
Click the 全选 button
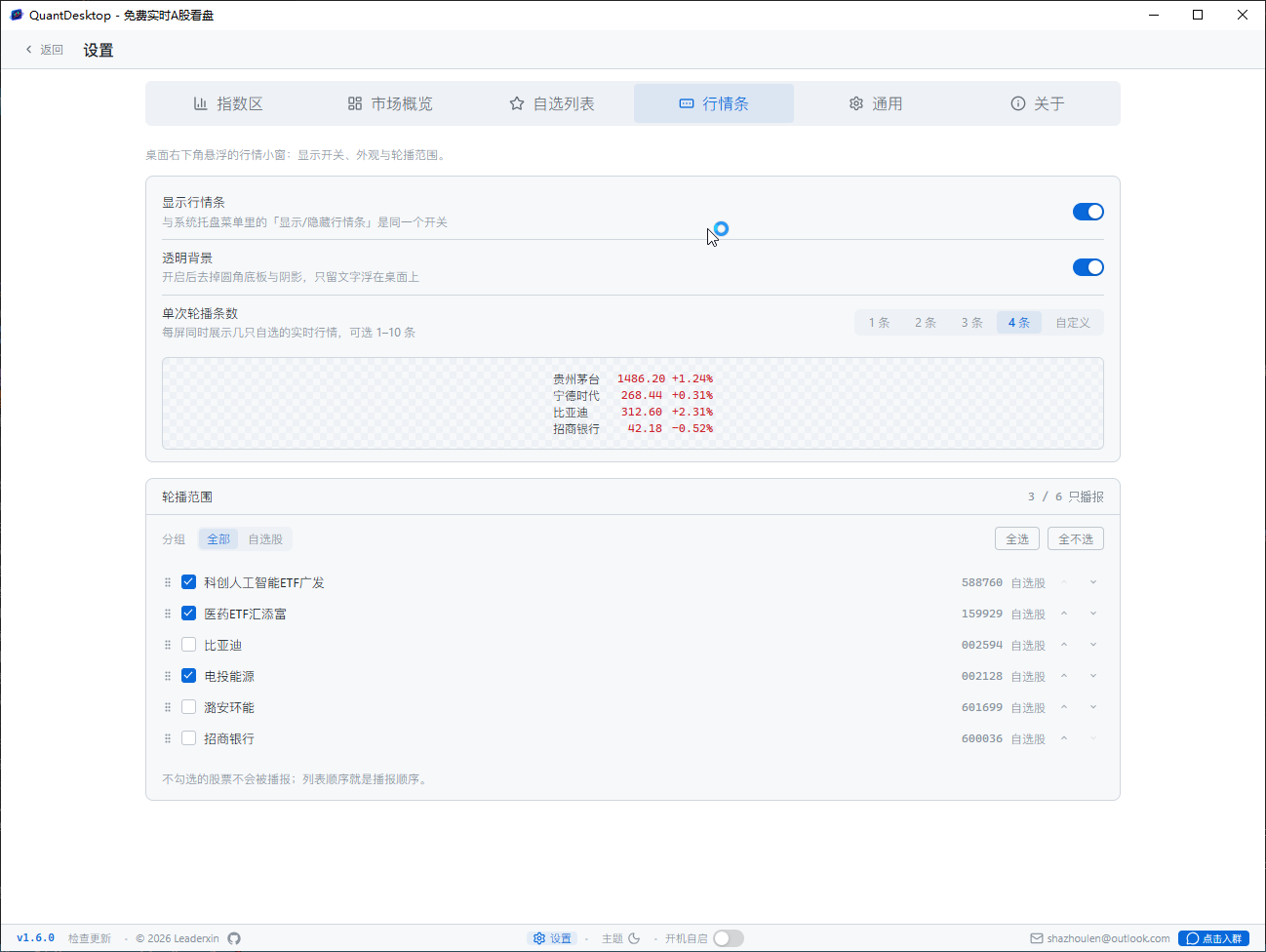pyautogui.click(x=1017, y=538)
